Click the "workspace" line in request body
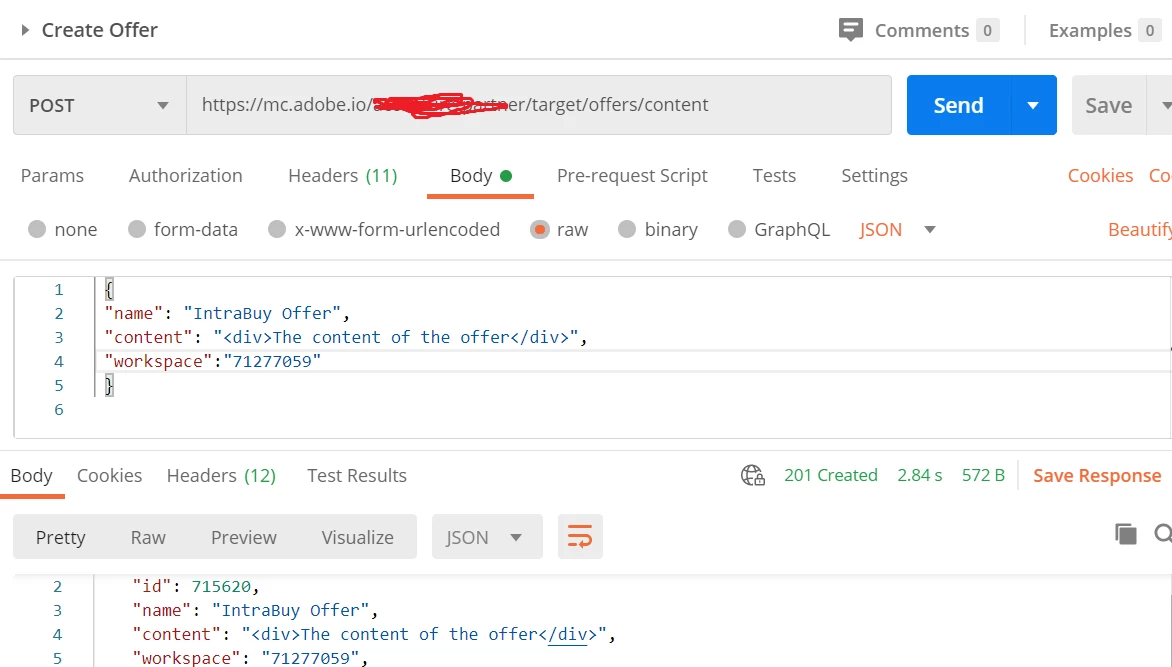The width and height of the screenshot is (1172, 667). pyautogui.click(x=213, y=361)
